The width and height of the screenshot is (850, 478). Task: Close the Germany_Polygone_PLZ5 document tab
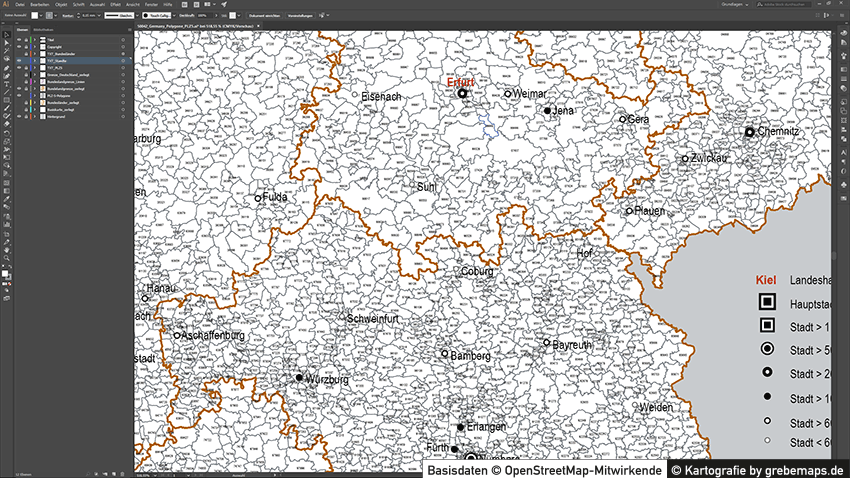pos(258,25)
